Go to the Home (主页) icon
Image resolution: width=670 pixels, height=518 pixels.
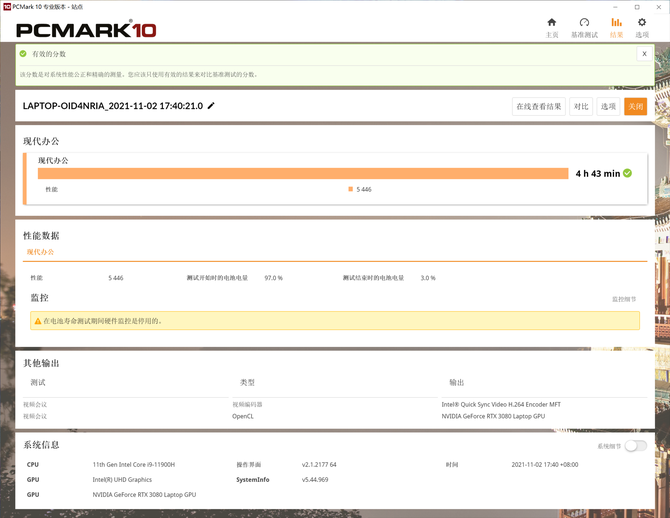(552, 23)
